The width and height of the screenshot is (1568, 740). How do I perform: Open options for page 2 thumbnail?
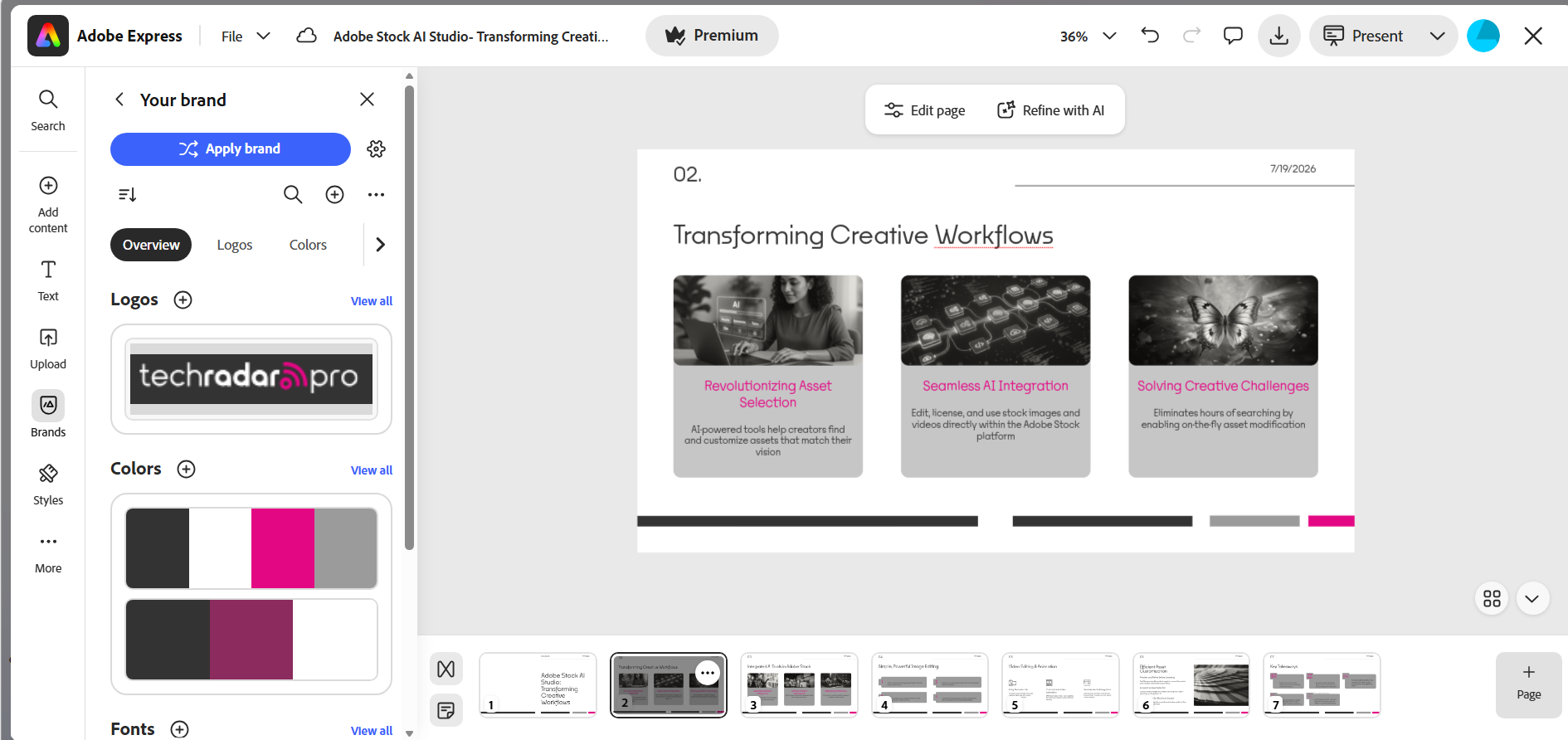(x=707, y=673)
